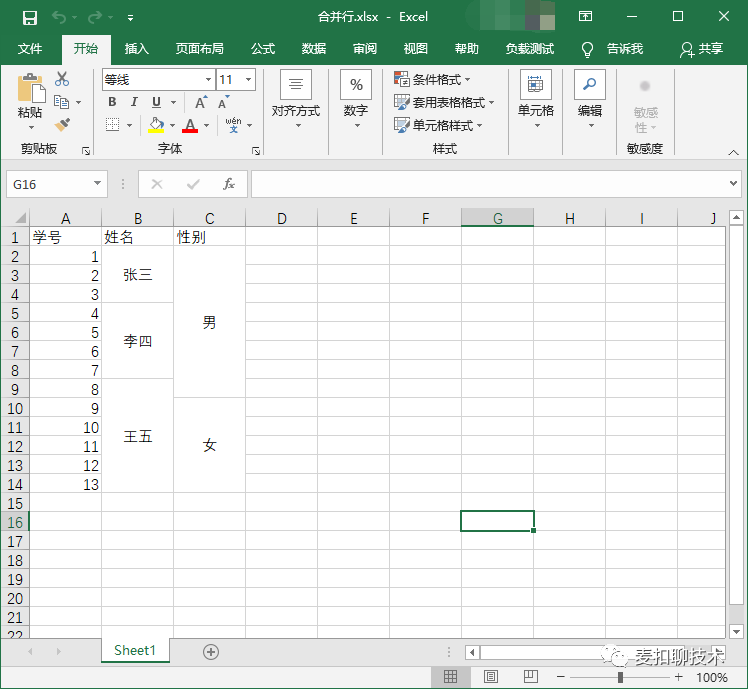Click the 共享 share button
Viewport: 748px width, 689px height.
coord(702,49)
